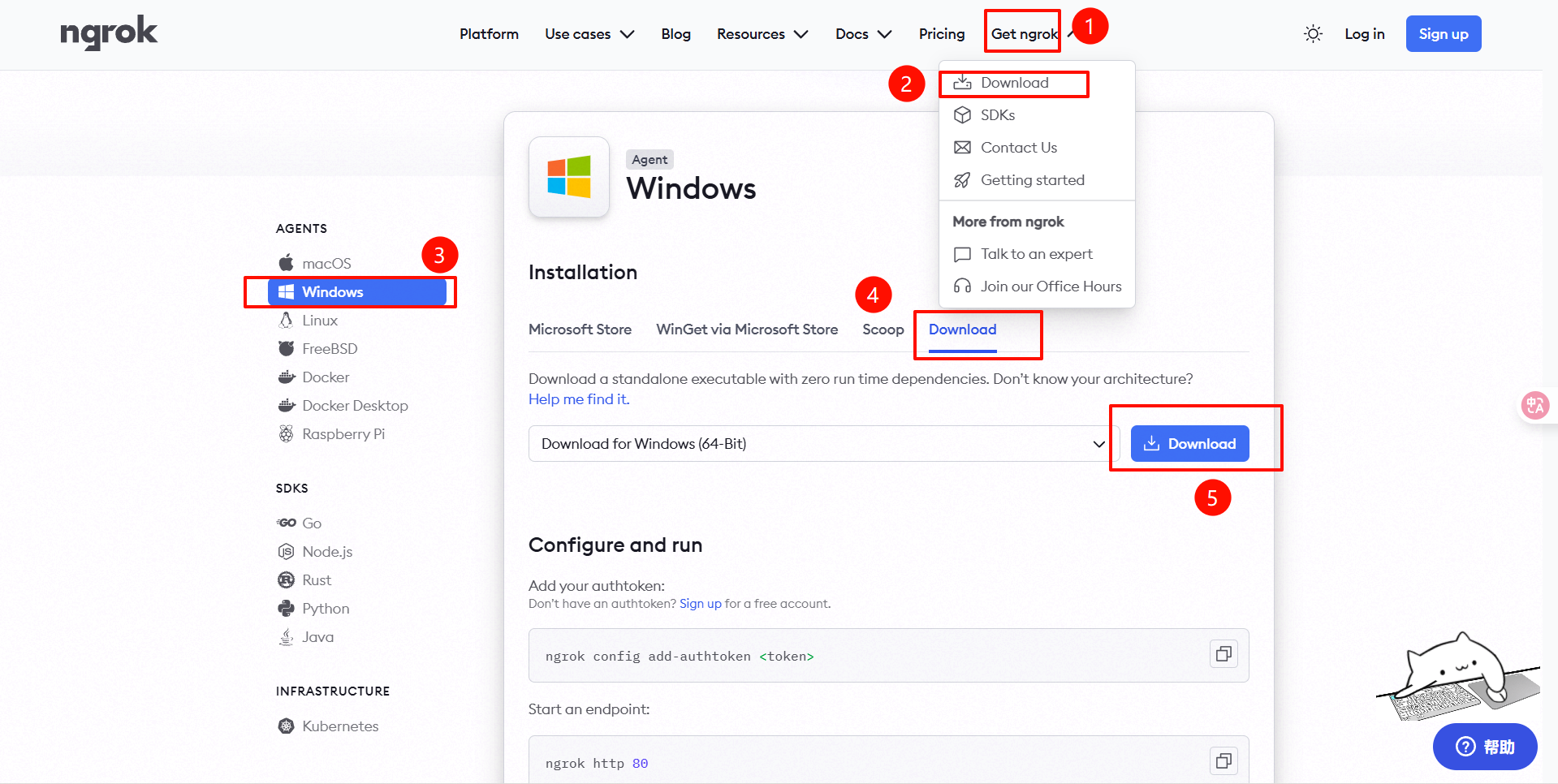Image resolution: width=1558 pixels, height=784 pixels.
Task: Click the Sign up button
Action: click(1444, 34)
